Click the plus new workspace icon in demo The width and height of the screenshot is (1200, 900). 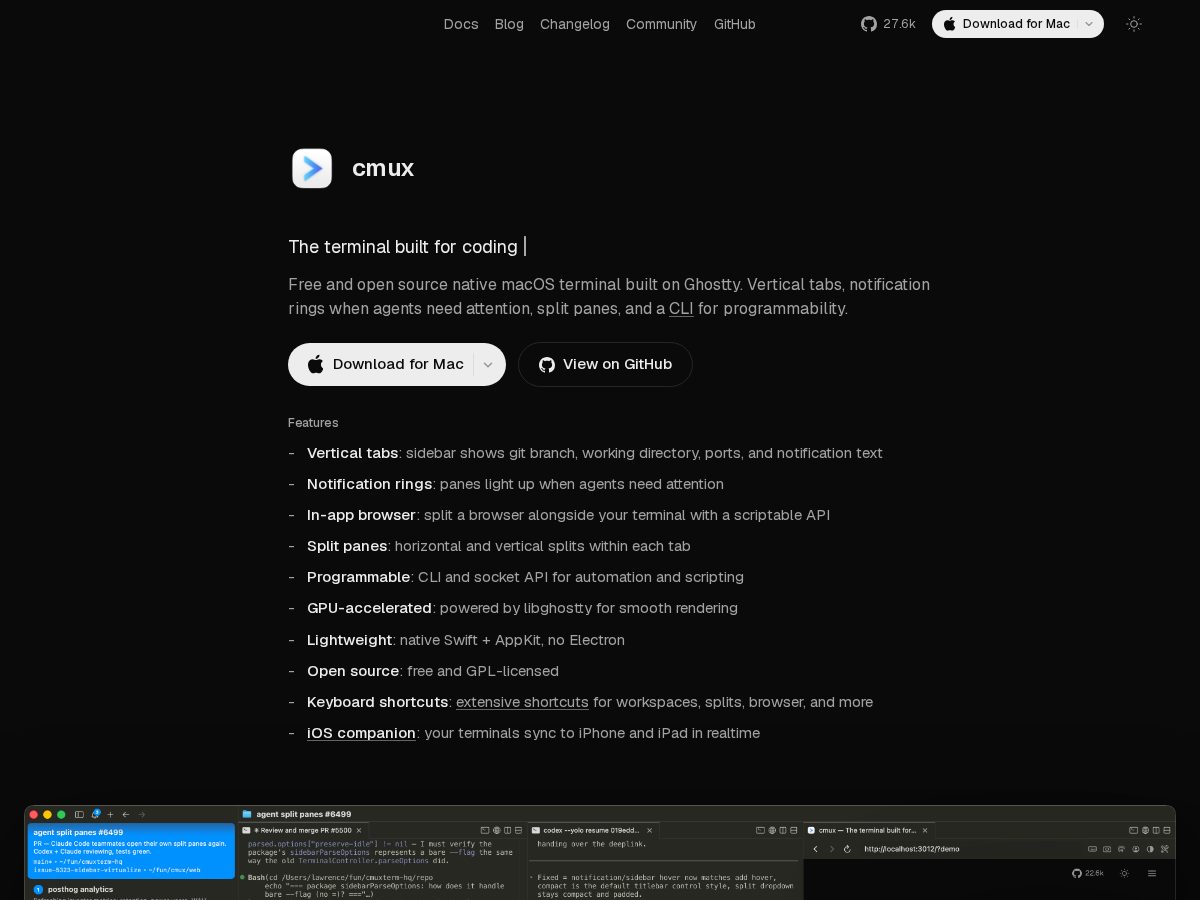(x=110, y=814)
